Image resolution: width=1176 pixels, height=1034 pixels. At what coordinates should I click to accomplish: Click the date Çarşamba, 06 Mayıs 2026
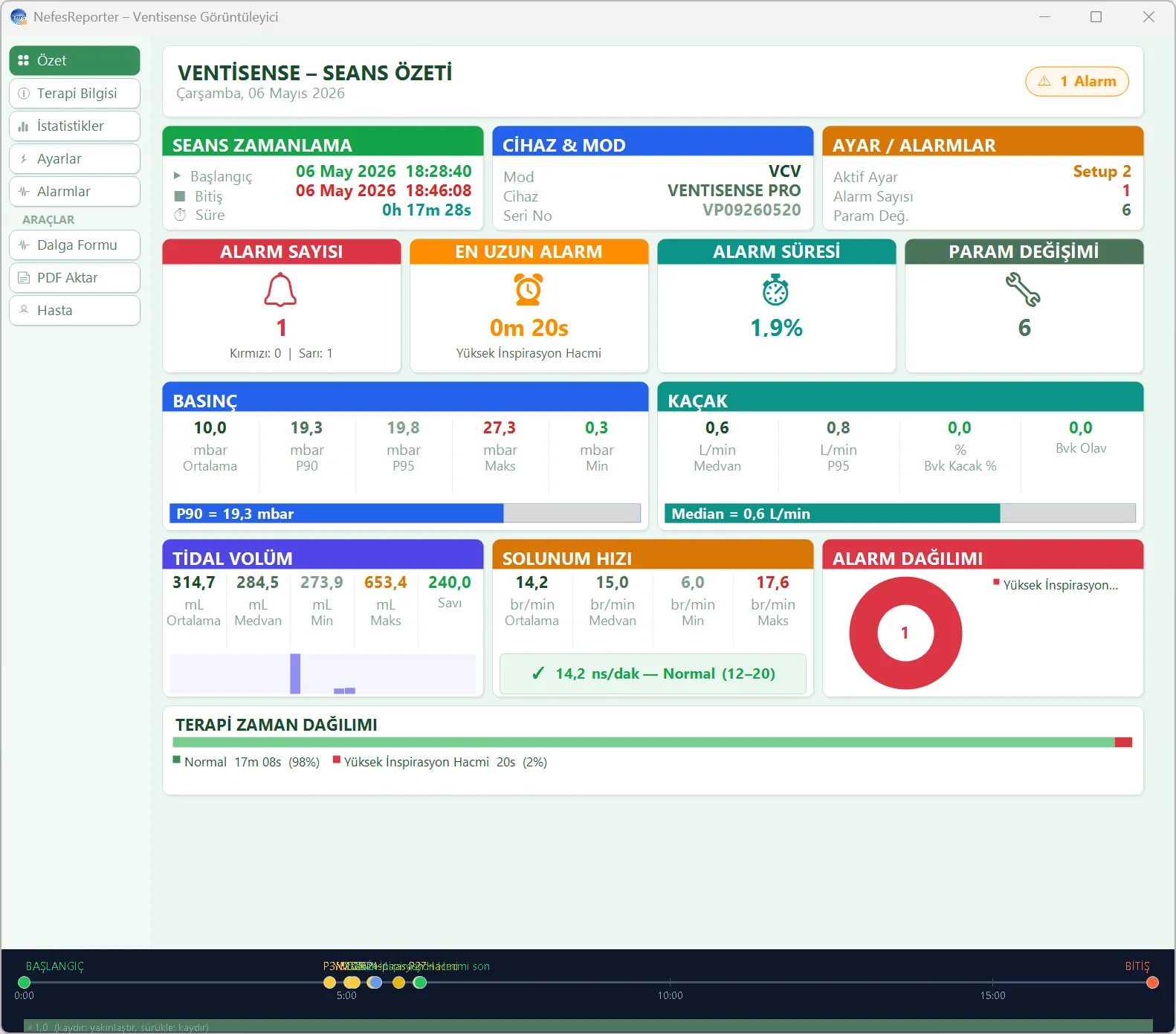pos(260,93)
